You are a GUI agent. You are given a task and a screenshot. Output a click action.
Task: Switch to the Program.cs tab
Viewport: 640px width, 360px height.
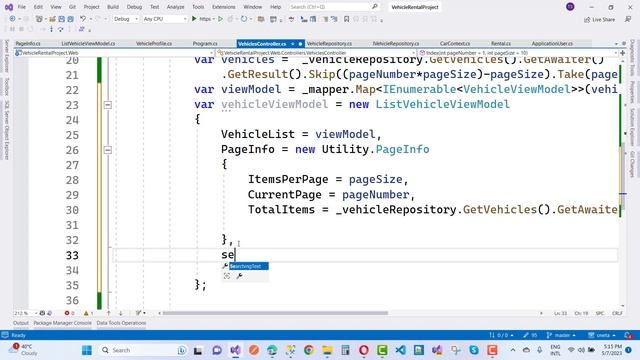205,43
